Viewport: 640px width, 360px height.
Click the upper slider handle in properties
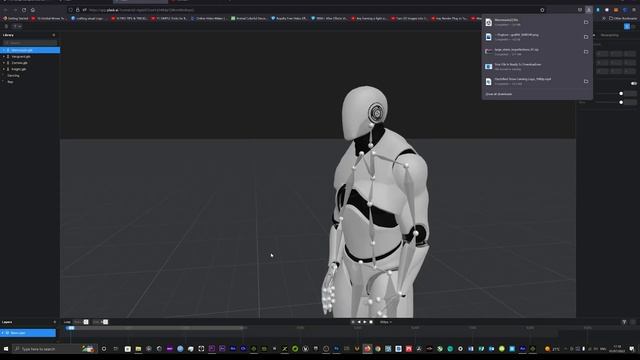(621, 94)
